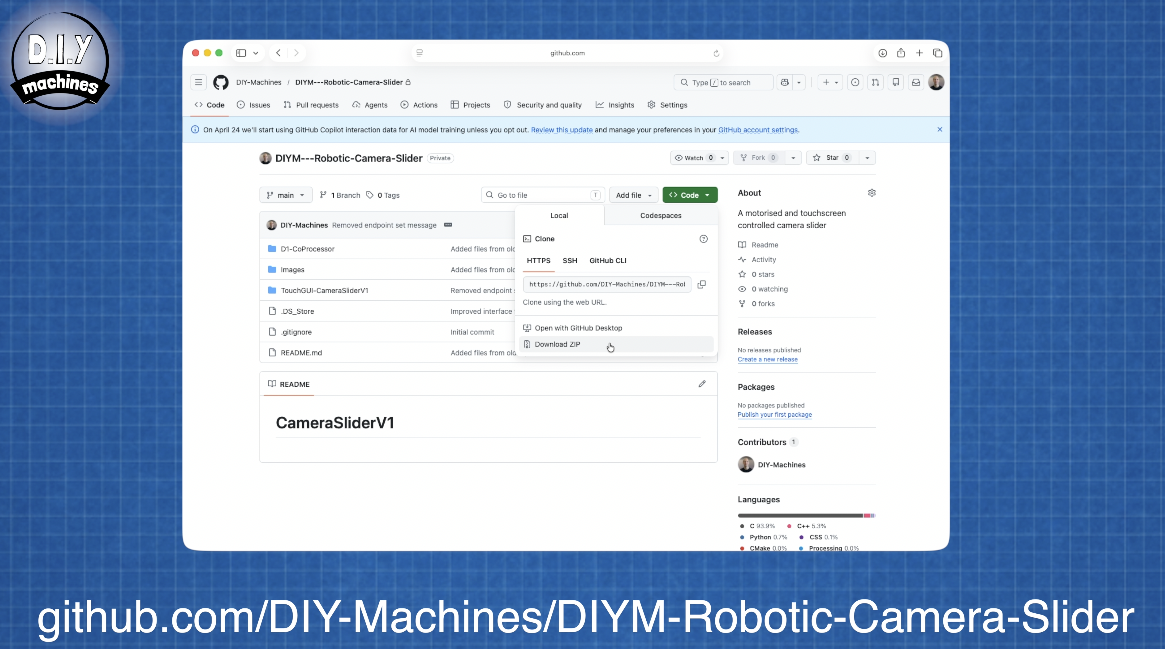Go back in Safari browser history
The height and width of the screenshot is (649, 1165).
pyautogui.click(x=279, y=53)
